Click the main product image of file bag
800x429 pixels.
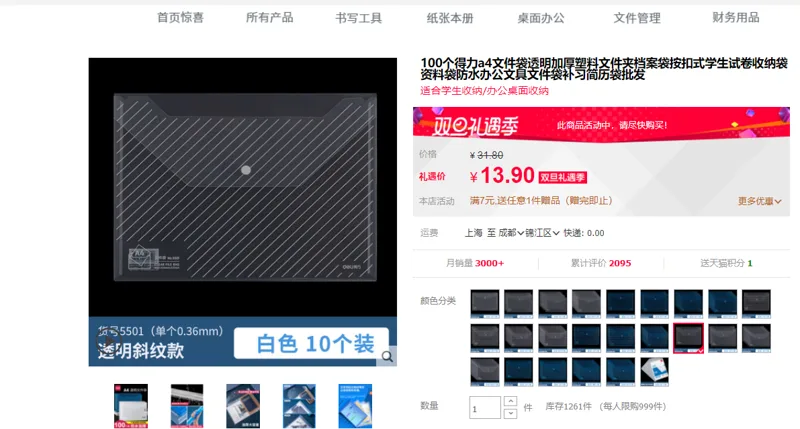pos(243,212)
